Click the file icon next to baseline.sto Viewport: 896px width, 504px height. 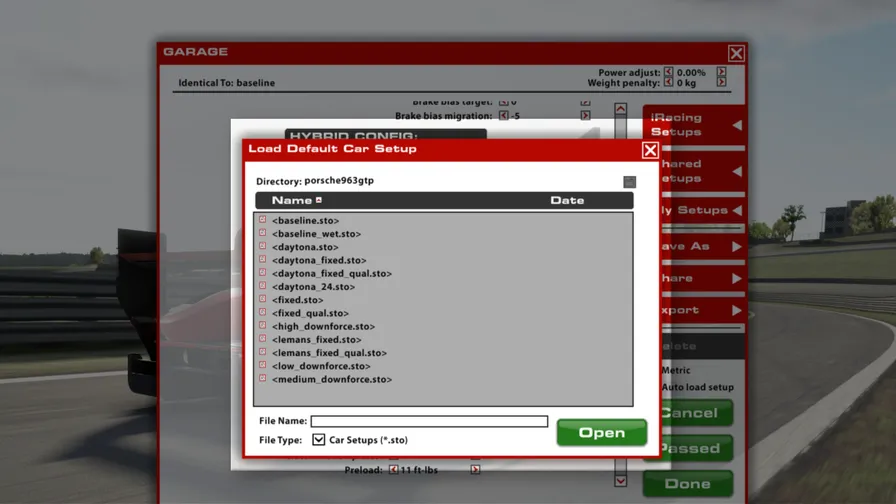coord(262,219)
